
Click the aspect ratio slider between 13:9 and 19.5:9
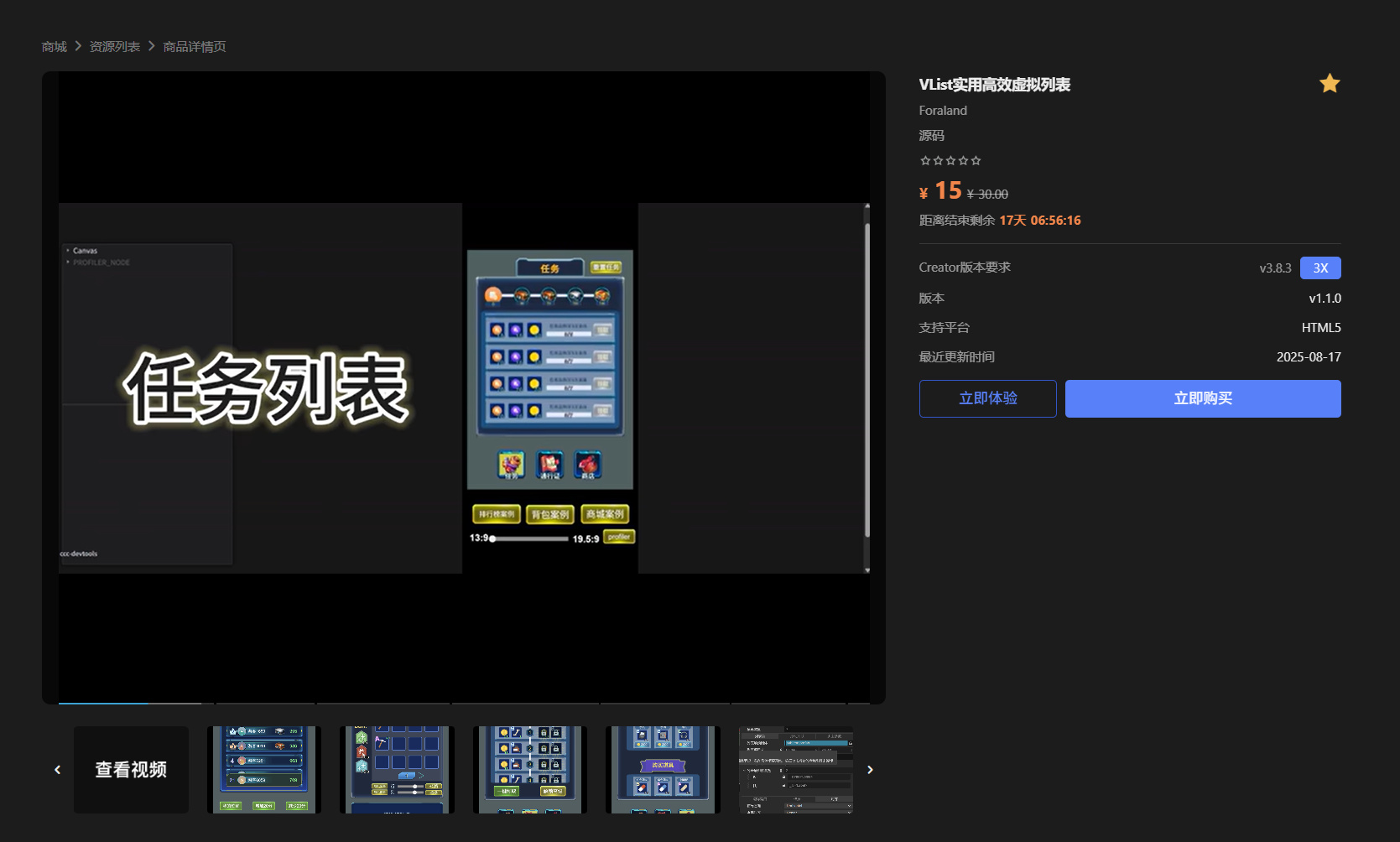[x=530, y=538]
